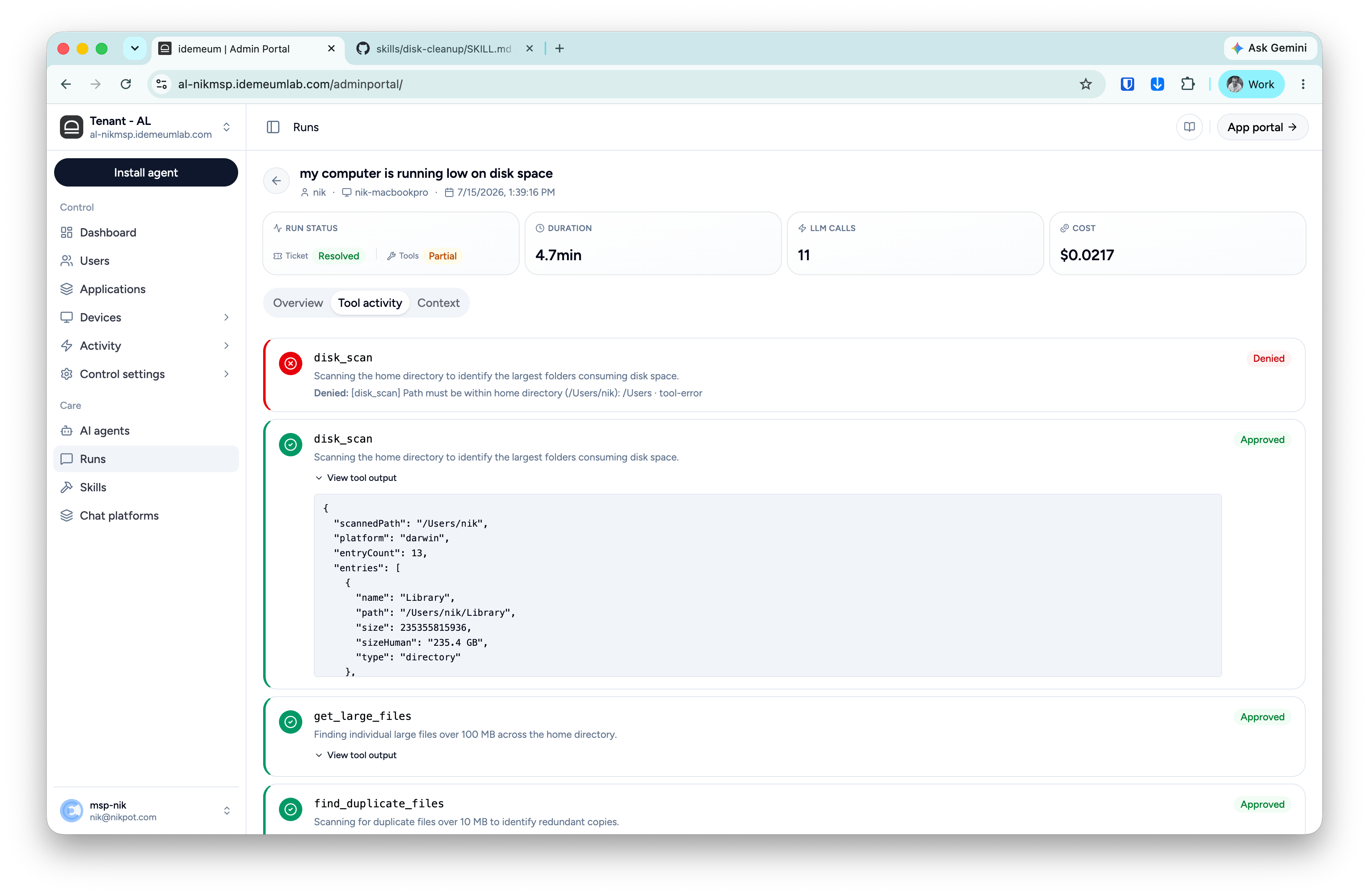Collapse the disk_scan View tool output
The image size is (1369, 896).
click(x=356, y=478)
